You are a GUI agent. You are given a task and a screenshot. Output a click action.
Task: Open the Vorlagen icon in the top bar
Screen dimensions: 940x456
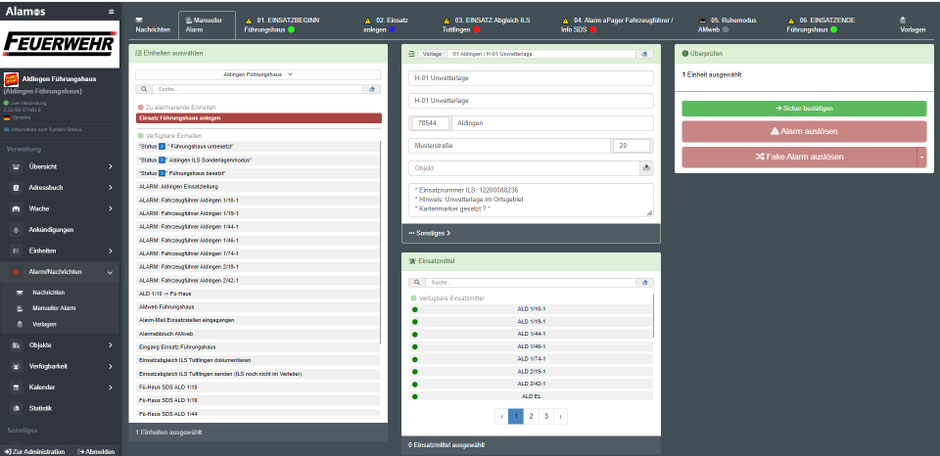[x=912, y=25]
